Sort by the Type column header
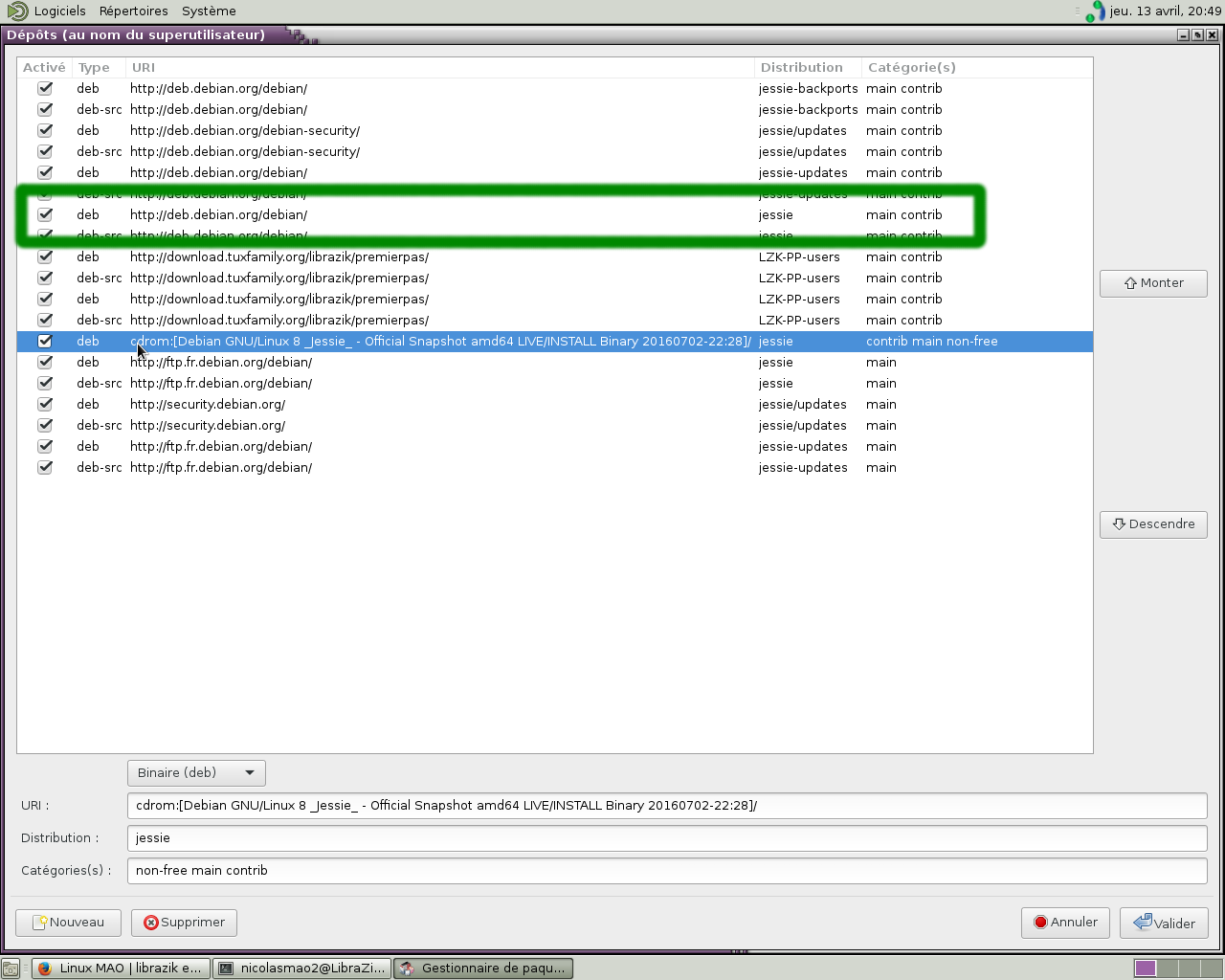 99,68
